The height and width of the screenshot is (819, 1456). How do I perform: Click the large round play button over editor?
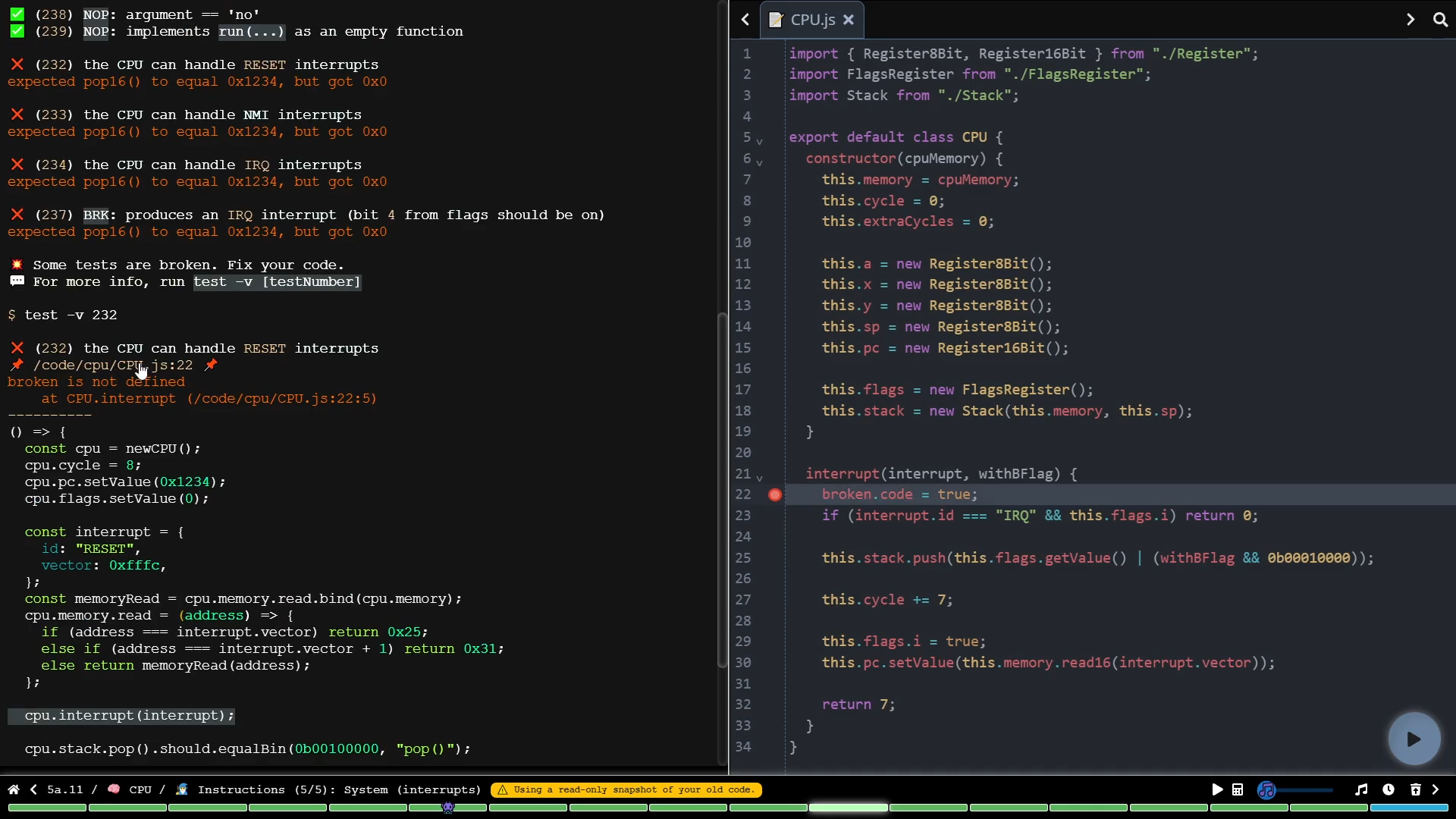(1414, 739)
